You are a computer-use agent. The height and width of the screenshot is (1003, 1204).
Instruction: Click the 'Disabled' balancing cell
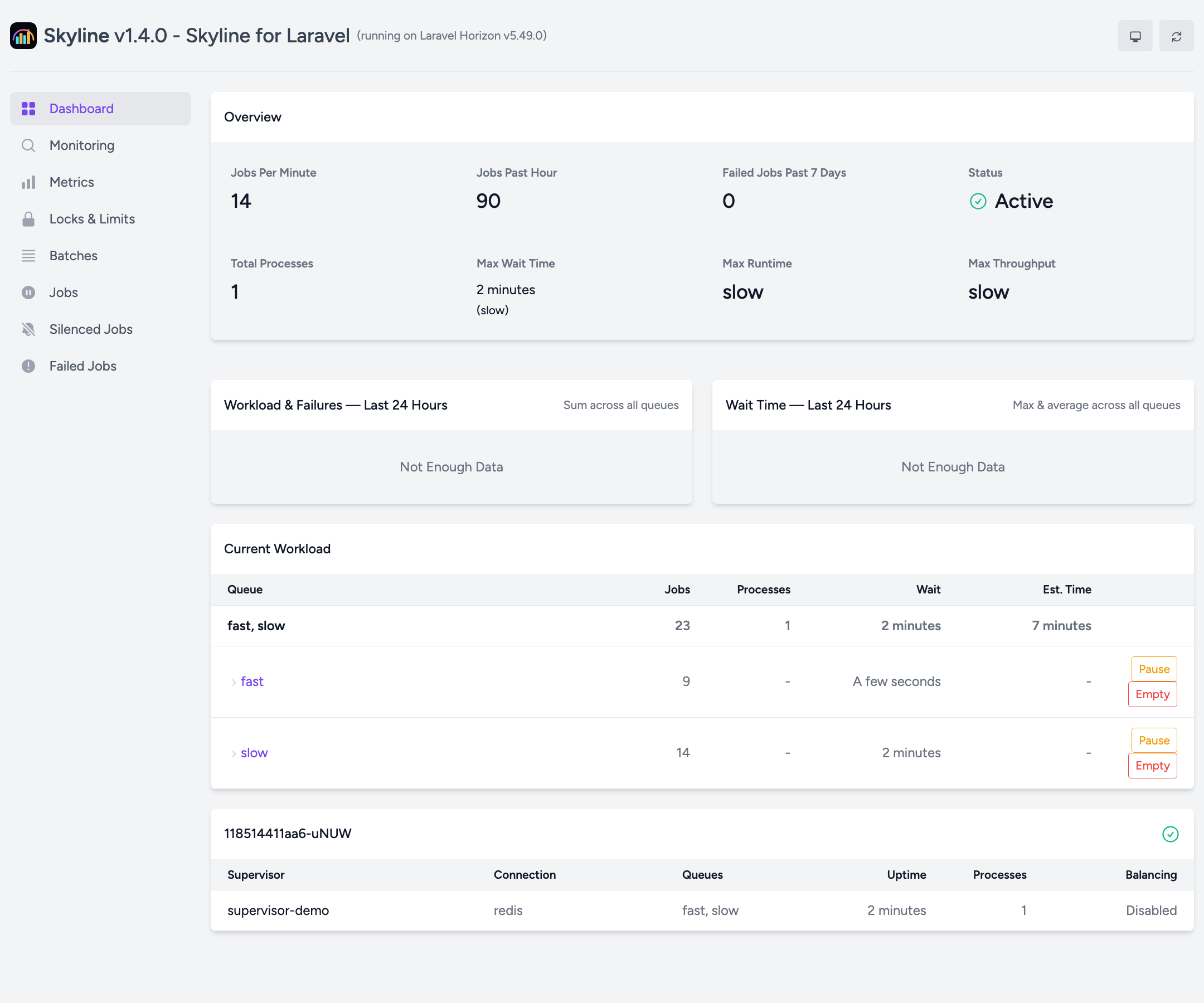click(1150, 910)
